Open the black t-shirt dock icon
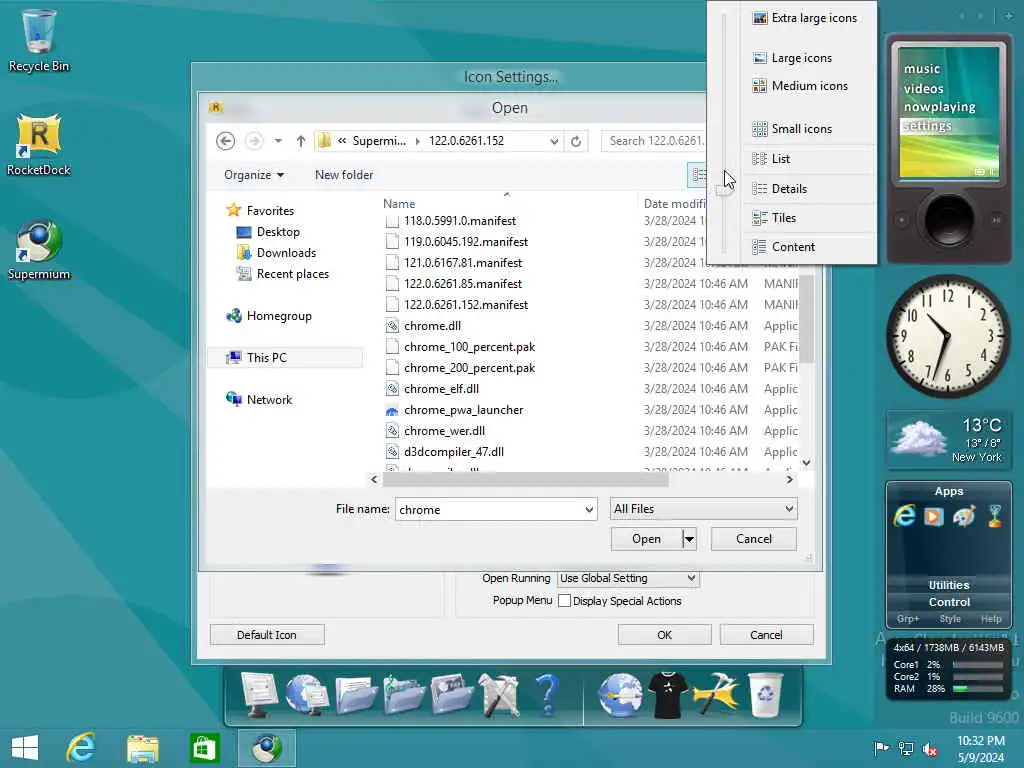1024x768 pixels. tap(667, 696)
